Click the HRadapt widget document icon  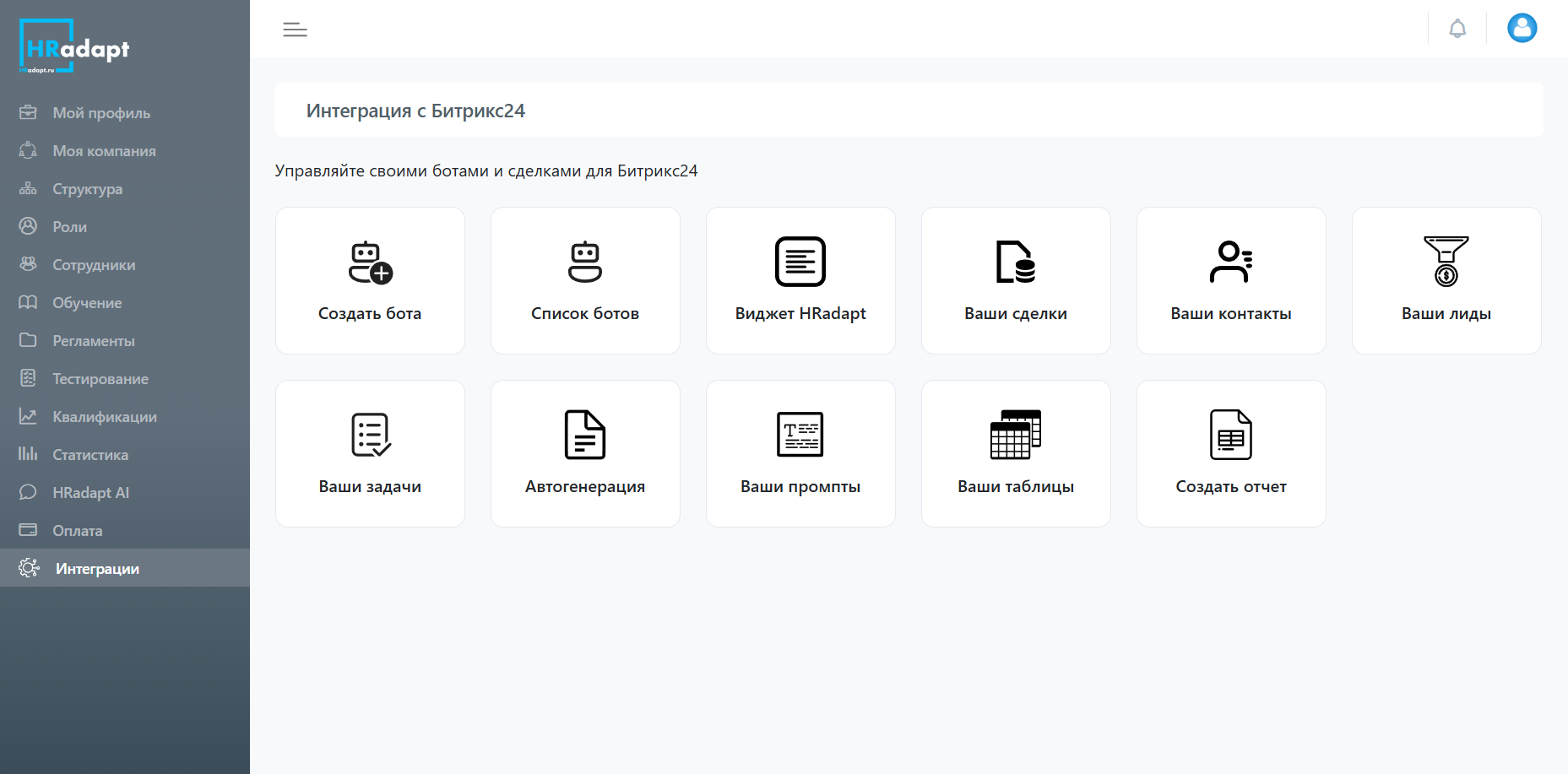(800, 262)
